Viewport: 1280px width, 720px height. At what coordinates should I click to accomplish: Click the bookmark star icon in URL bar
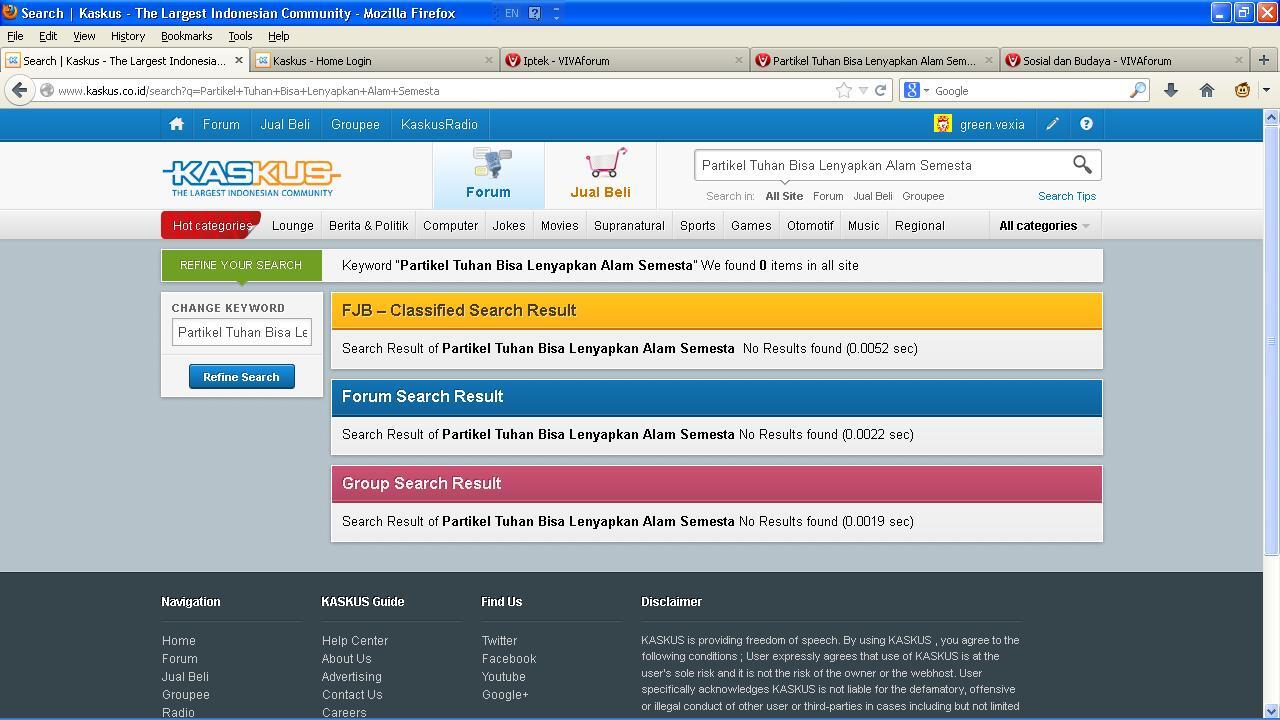click(x=844, y=90)
